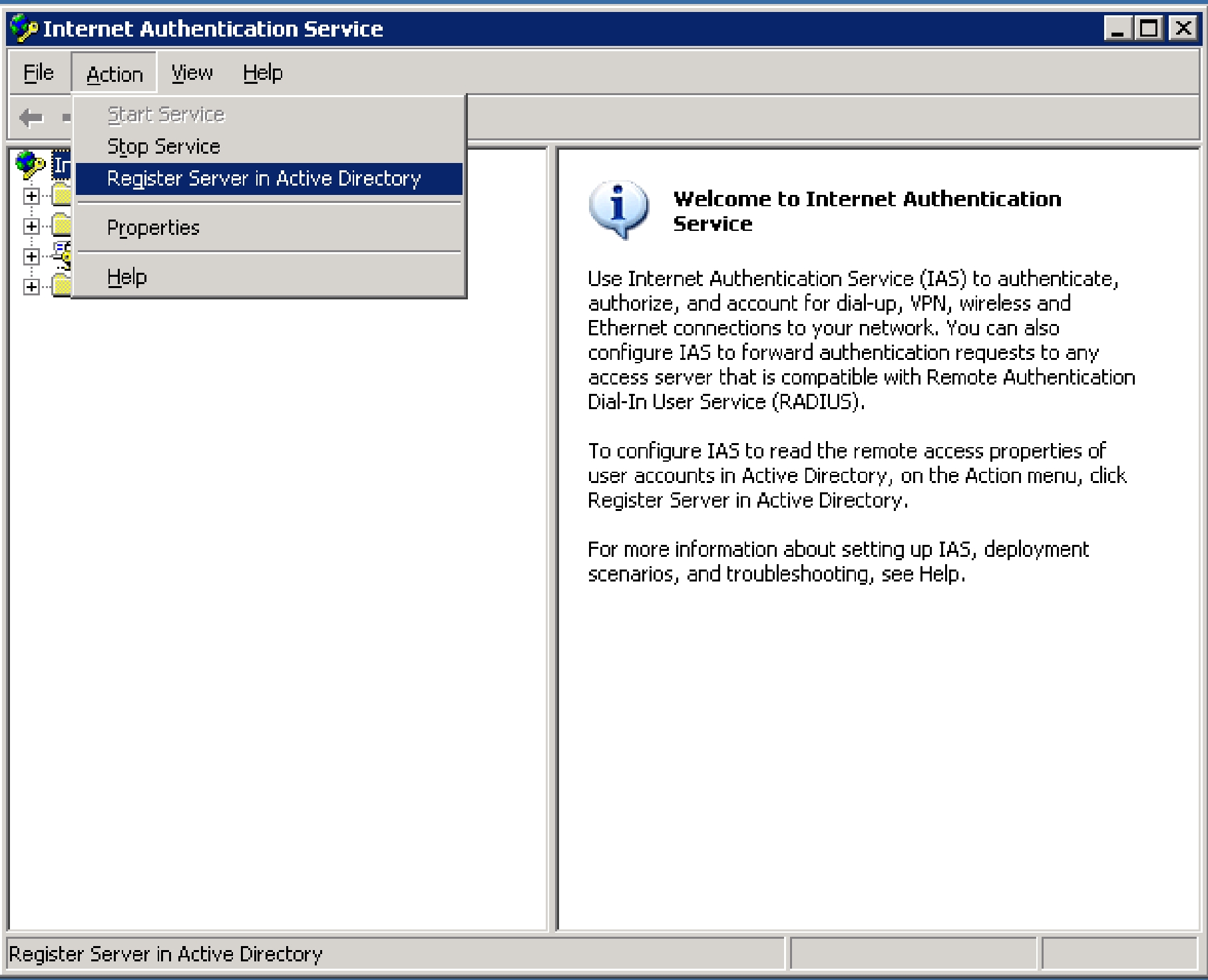Close the Internet Authentication Service window
Screen dimensions: 1208x980
(x=1183, y=29)
